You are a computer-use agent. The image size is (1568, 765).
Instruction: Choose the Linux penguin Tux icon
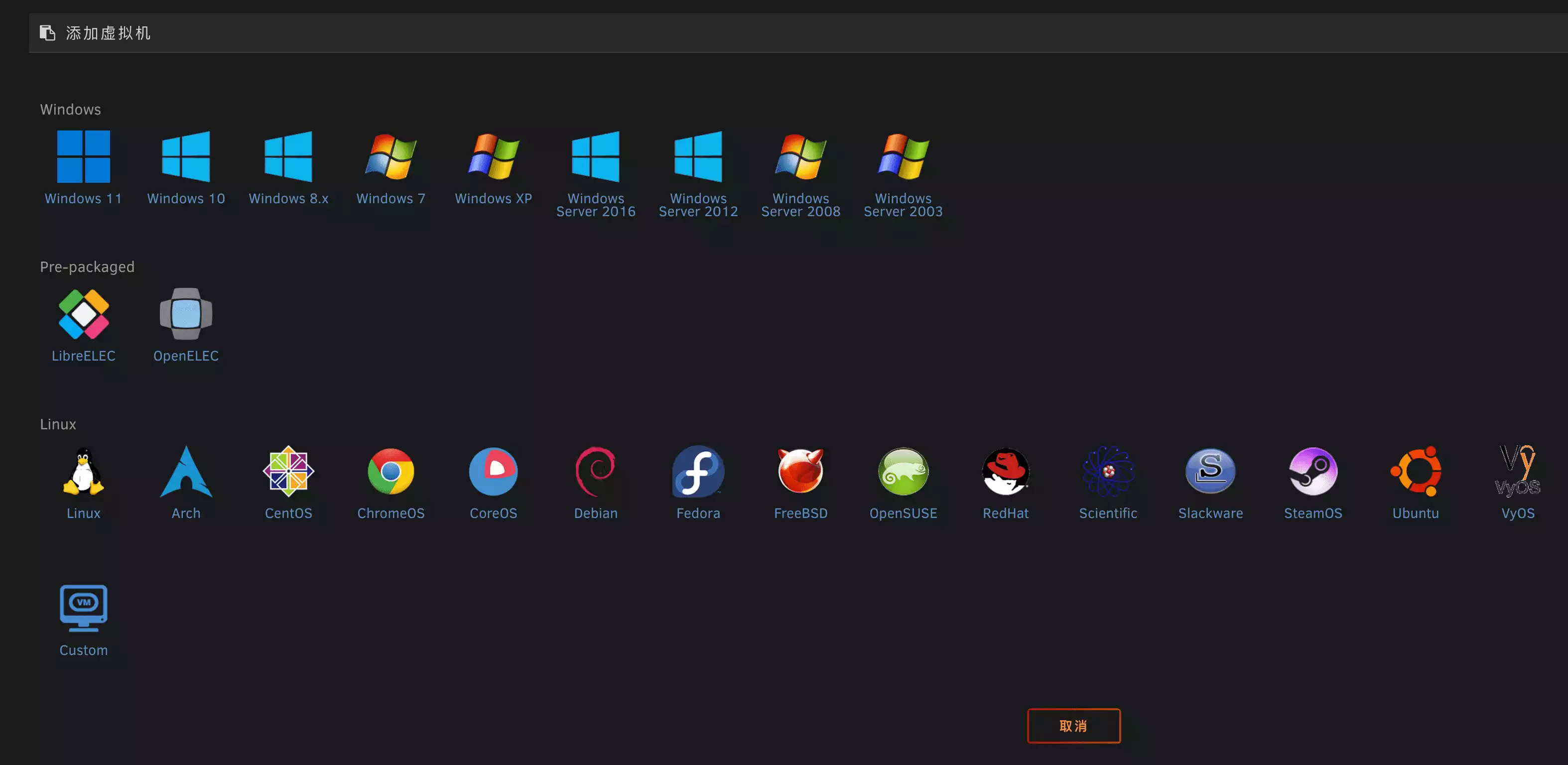click(x=83, y=472)
